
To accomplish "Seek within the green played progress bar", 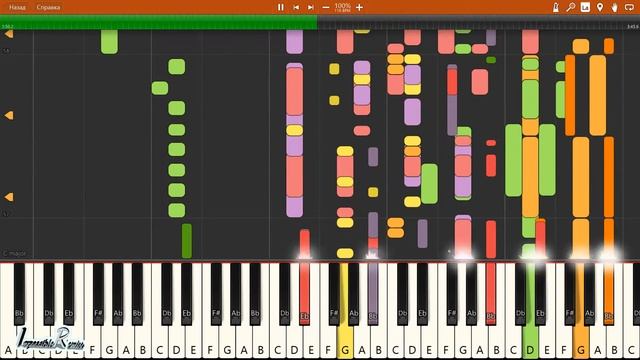I will tap(158, 22).
